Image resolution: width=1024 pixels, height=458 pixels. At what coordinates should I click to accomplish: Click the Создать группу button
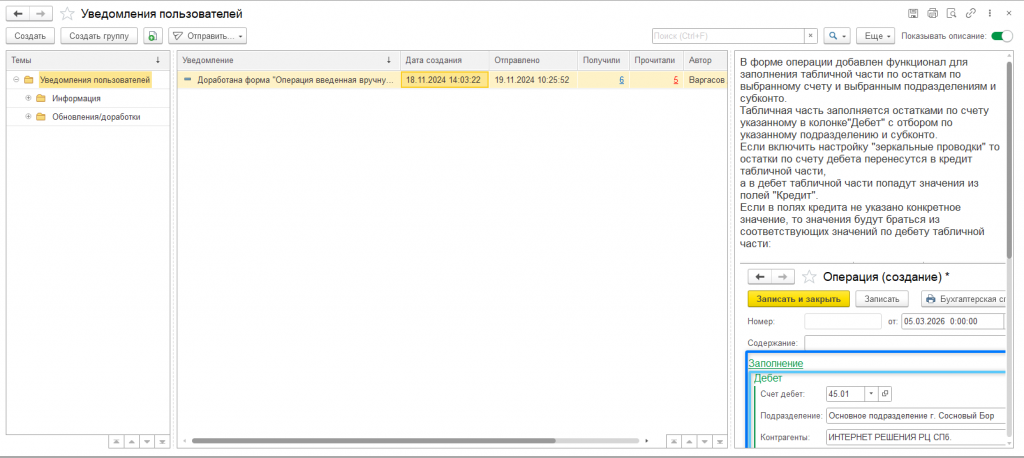[x=99, y=36]
